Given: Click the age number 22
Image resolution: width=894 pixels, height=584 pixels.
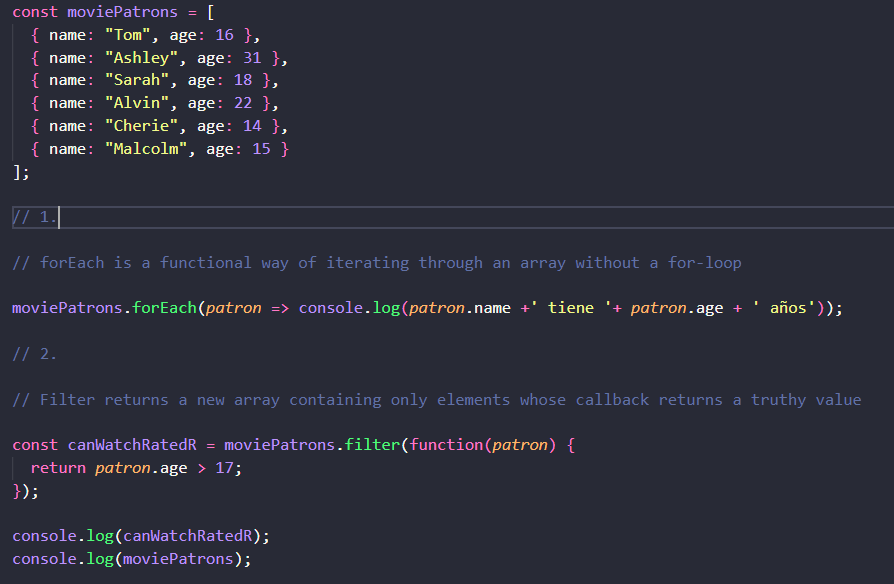Looking at the screenshot, I should pyautogui.click(x=243, y=103).
